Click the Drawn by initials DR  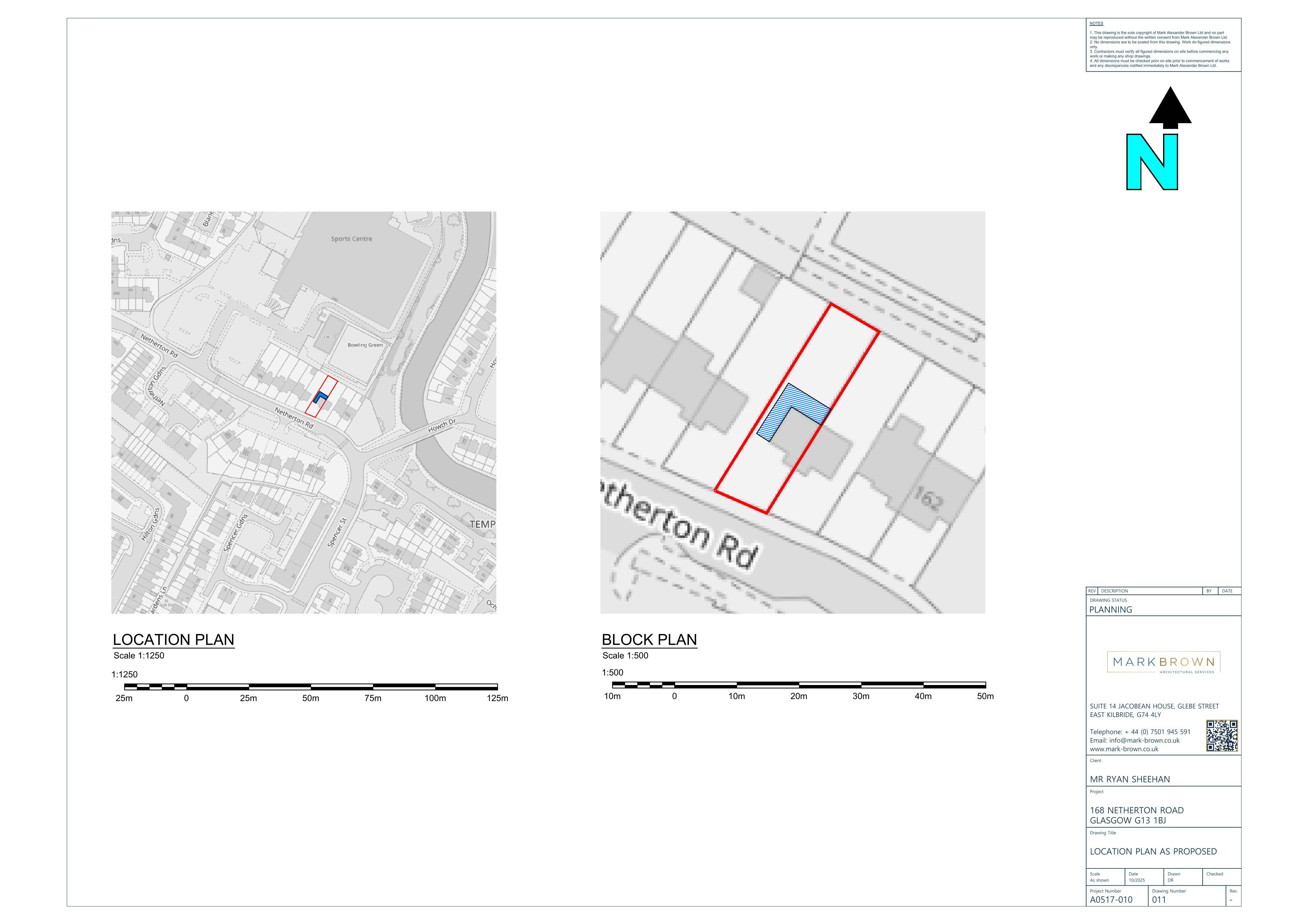[1170, 880]
